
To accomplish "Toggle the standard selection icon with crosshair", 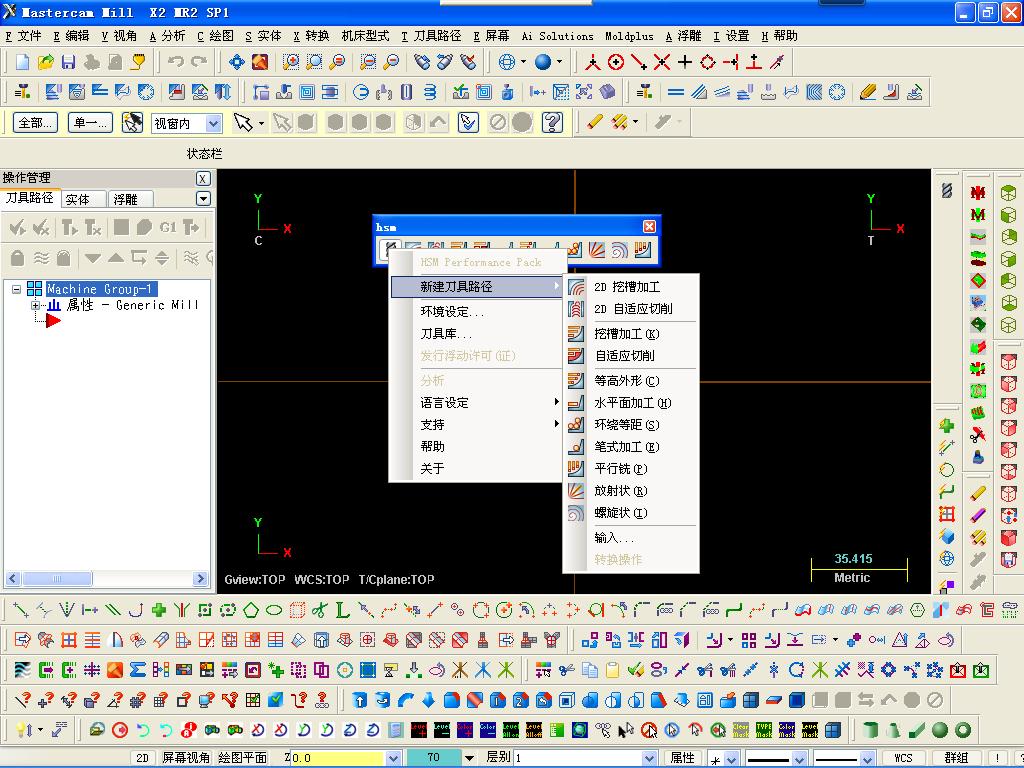I will pos(132,122).
